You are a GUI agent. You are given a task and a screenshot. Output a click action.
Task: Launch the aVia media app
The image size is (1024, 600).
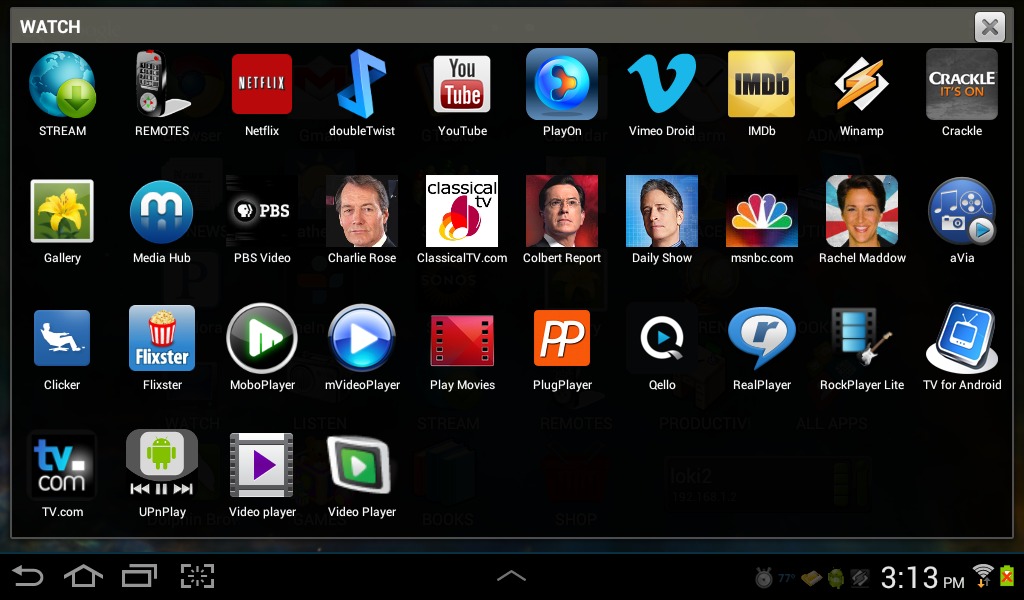[961, 211]
